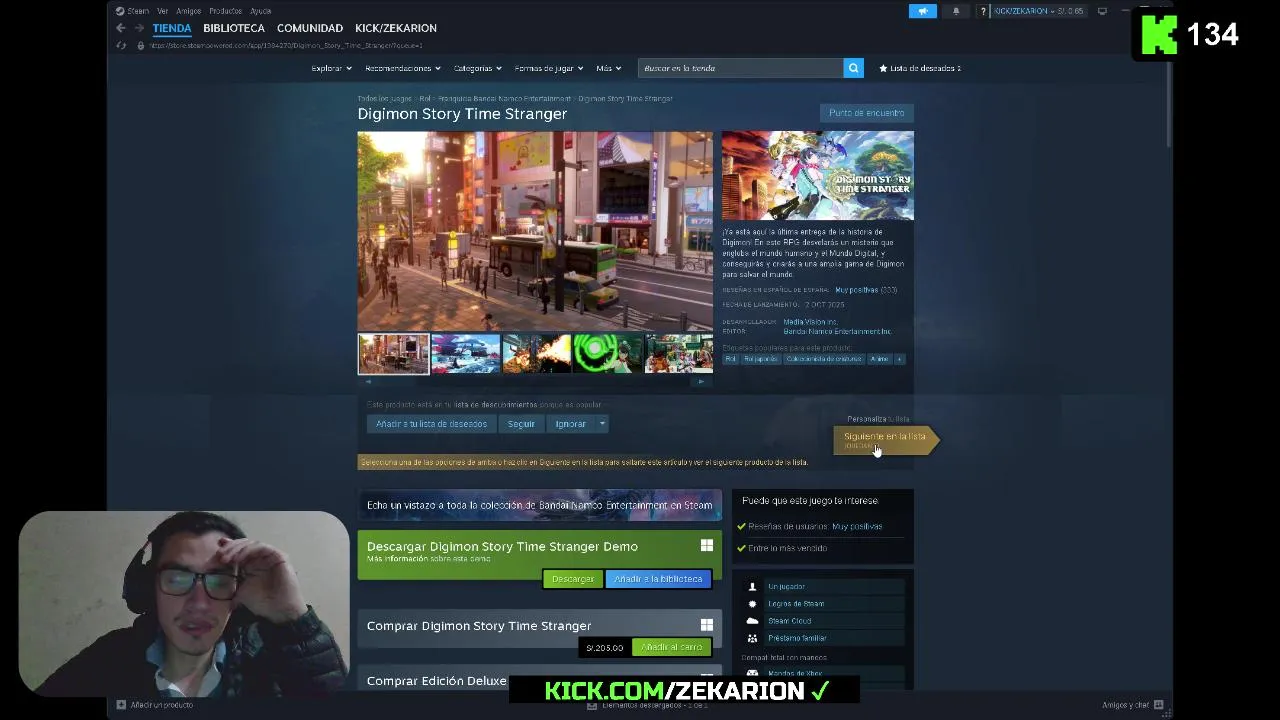The width and height of the screenshot is (1280, 720).
Task: Click the Steam achievements gear icon
Action: pos(752,603)
